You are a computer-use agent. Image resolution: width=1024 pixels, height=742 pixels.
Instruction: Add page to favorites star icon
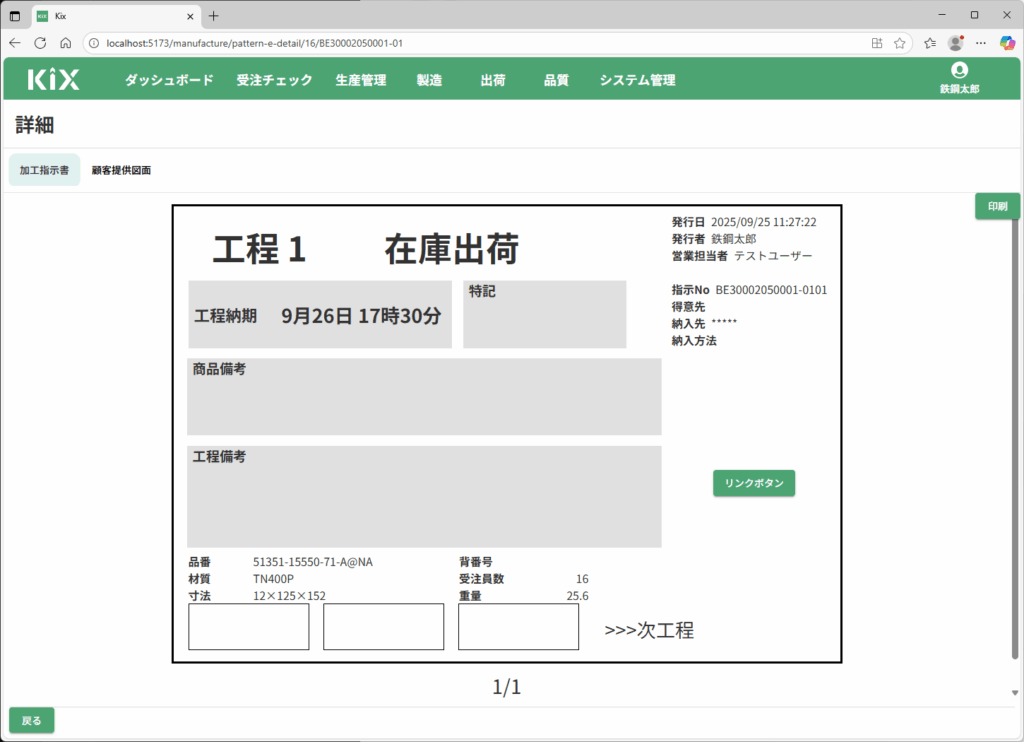(899, 43)
